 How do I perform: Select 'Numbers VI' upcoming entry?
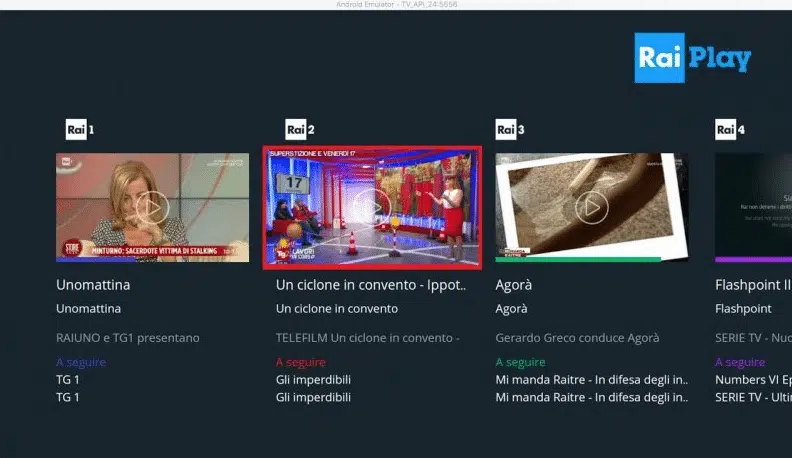pos(753,380)
